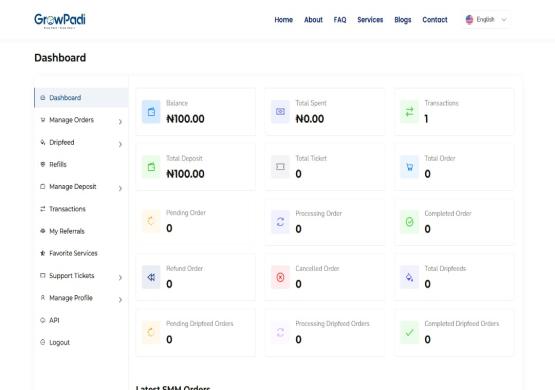Open the English language dropdown
555x390 pixels.
pyautogui.click(x=487, y=19)
